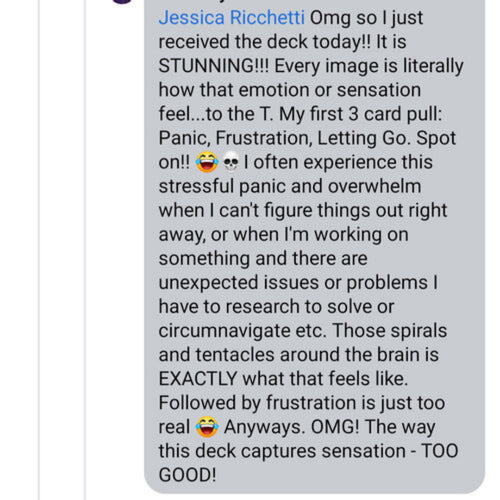
Task: Click the commenter's avatar above the name
Action: pyautogui.click(x=122, y=1)
